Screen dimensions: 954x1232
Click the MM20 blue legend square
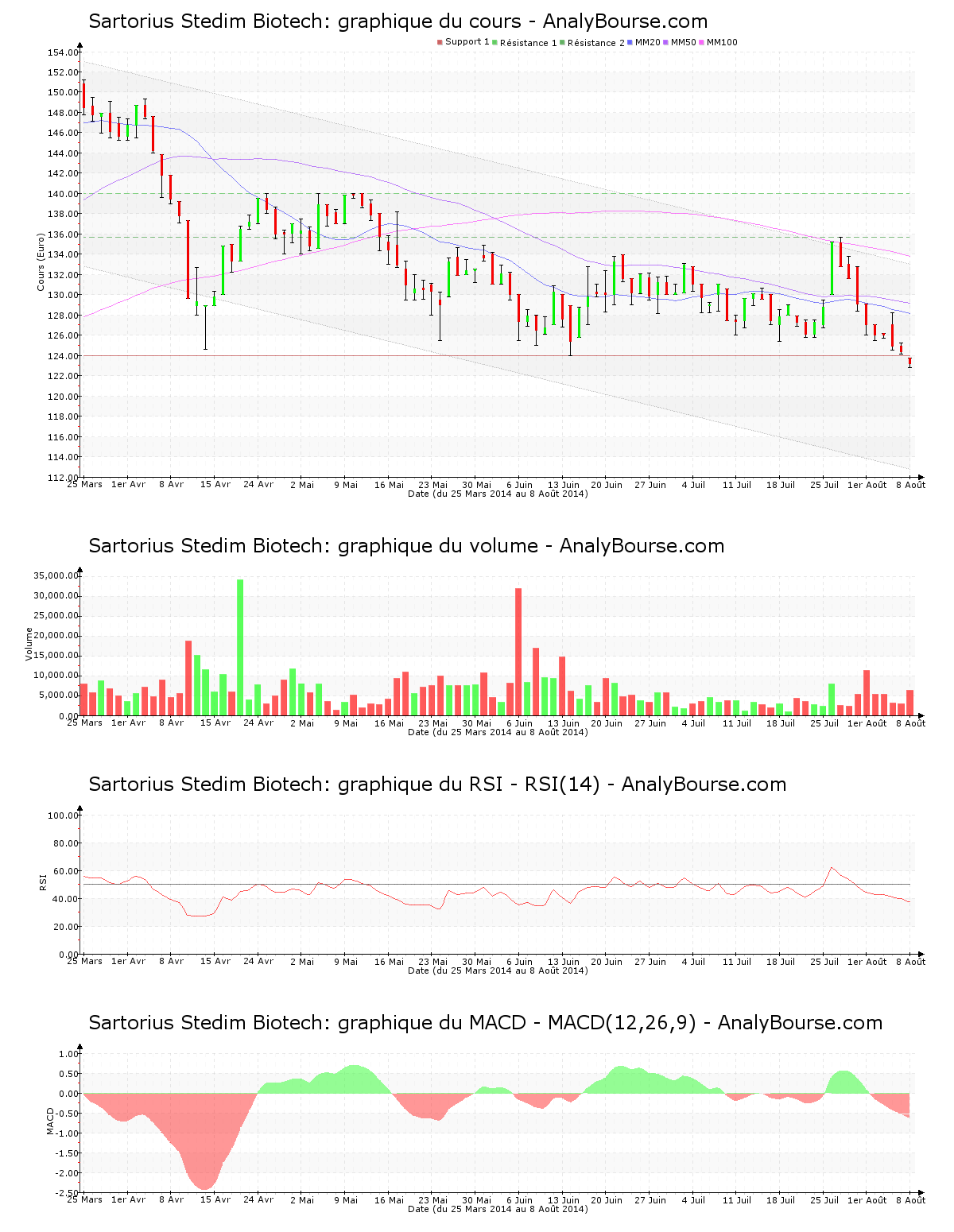[630, 42]
